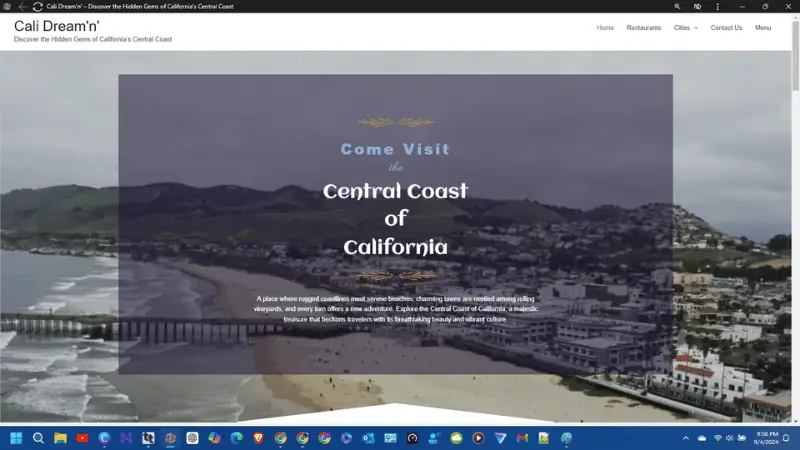Screen dimensions: 800x450
Task: Open the Wi-Fi network tray icon
Action: coord(717,438)
